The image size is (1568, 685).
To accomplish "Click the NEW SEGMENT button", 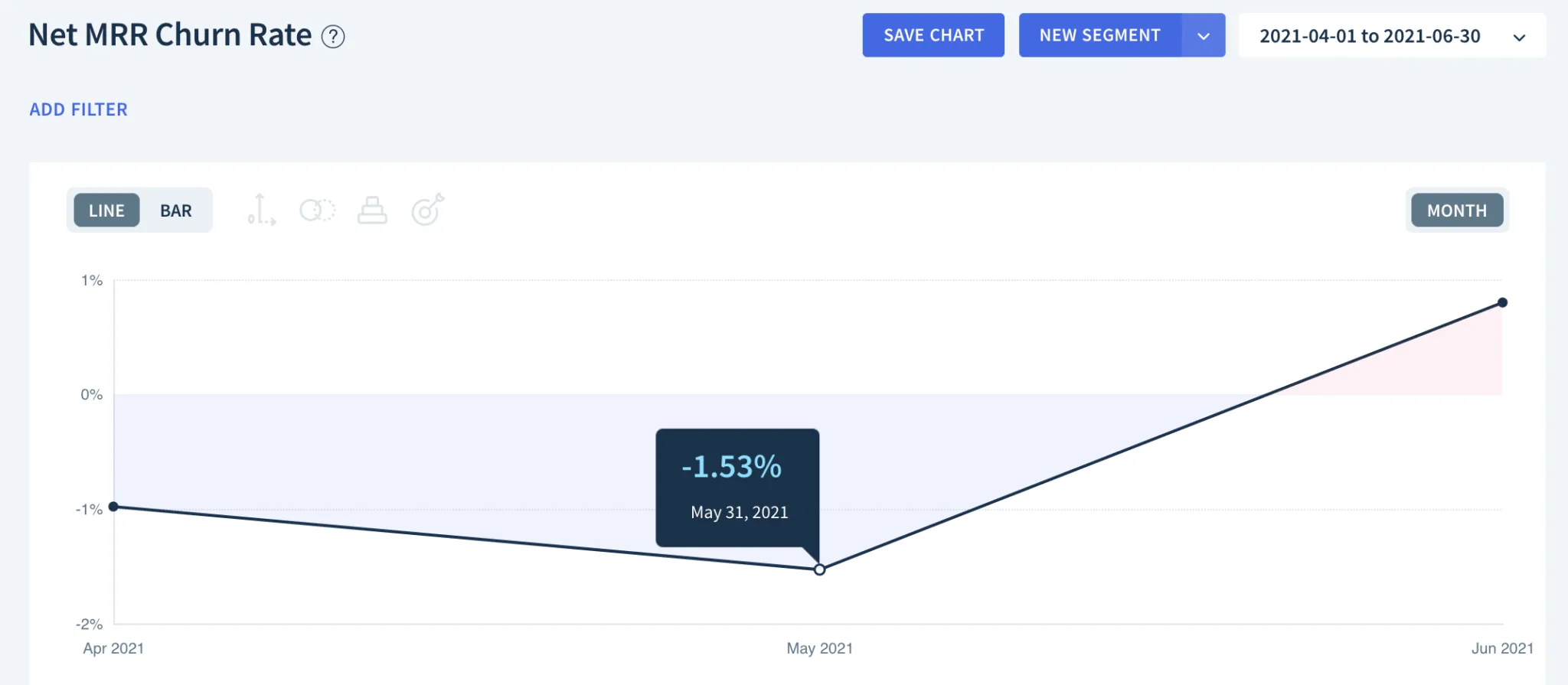I will coord(1100,35).
